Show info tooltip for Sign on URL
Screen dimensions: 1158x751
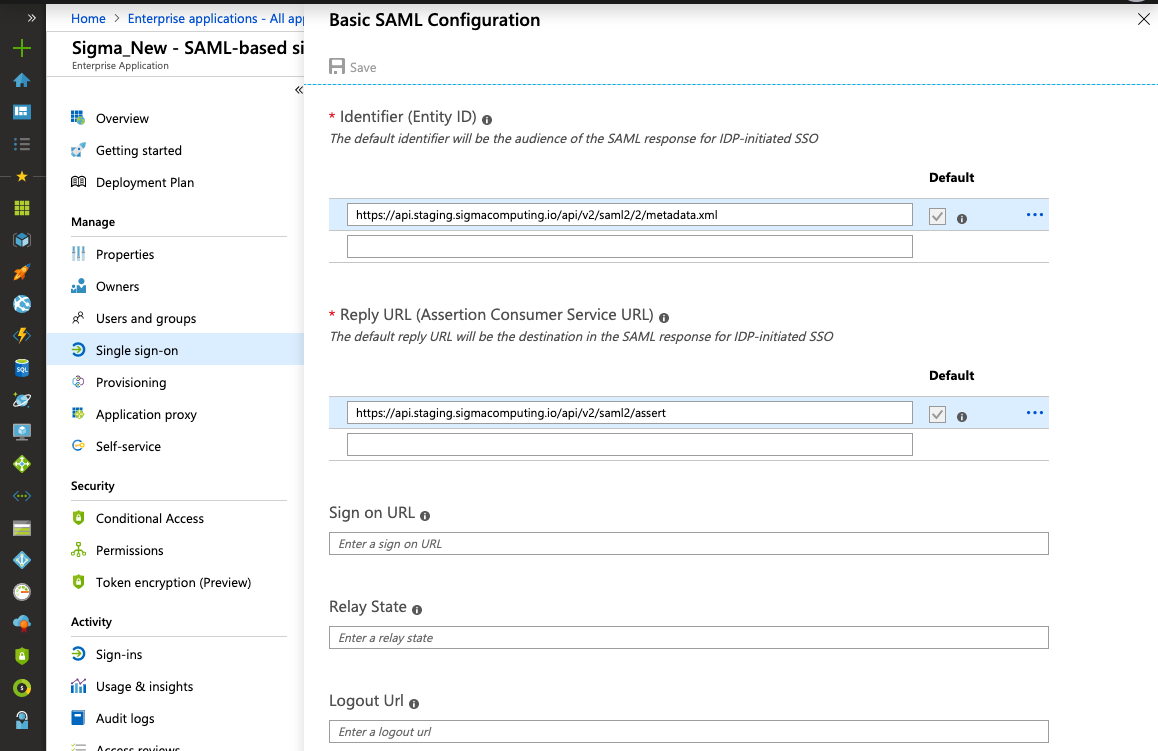click(425, 515)
